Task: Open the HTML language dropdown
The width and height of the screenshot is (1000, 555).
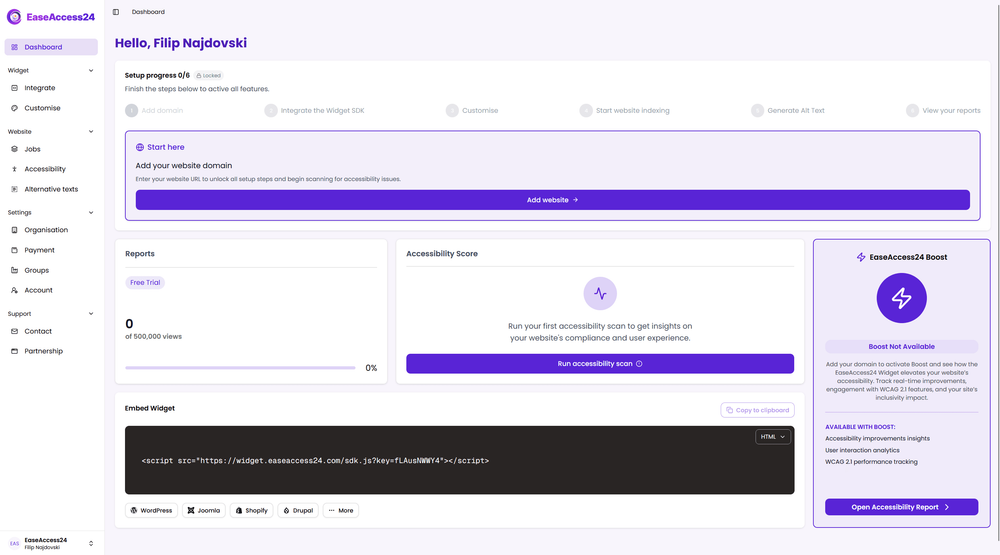Action: [x=773, y=437]
